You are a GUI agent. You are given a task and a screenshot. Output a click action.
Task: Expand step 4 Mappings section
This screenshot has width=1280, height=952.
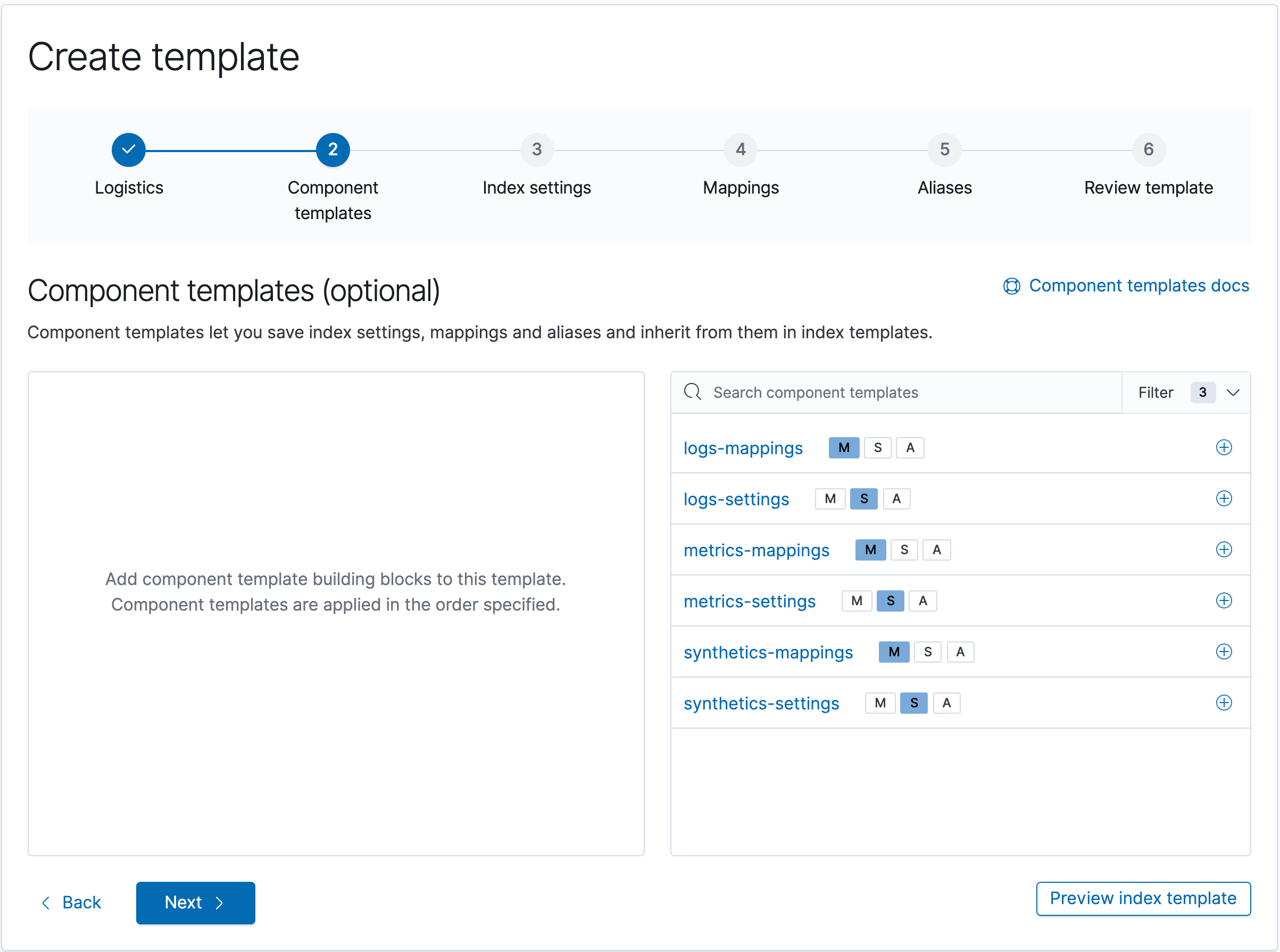[x=739, y=150]
